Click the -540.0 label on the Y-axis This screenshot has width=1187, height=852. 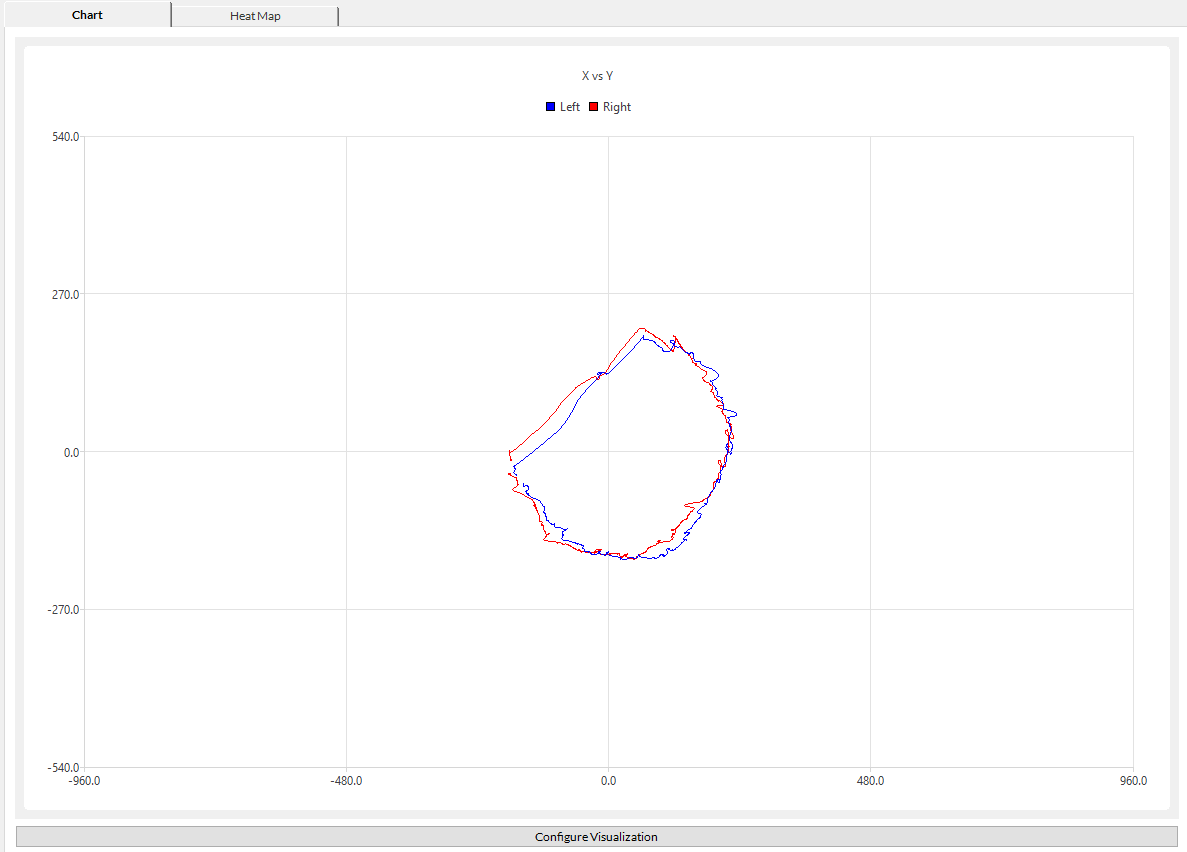[64, 767]
